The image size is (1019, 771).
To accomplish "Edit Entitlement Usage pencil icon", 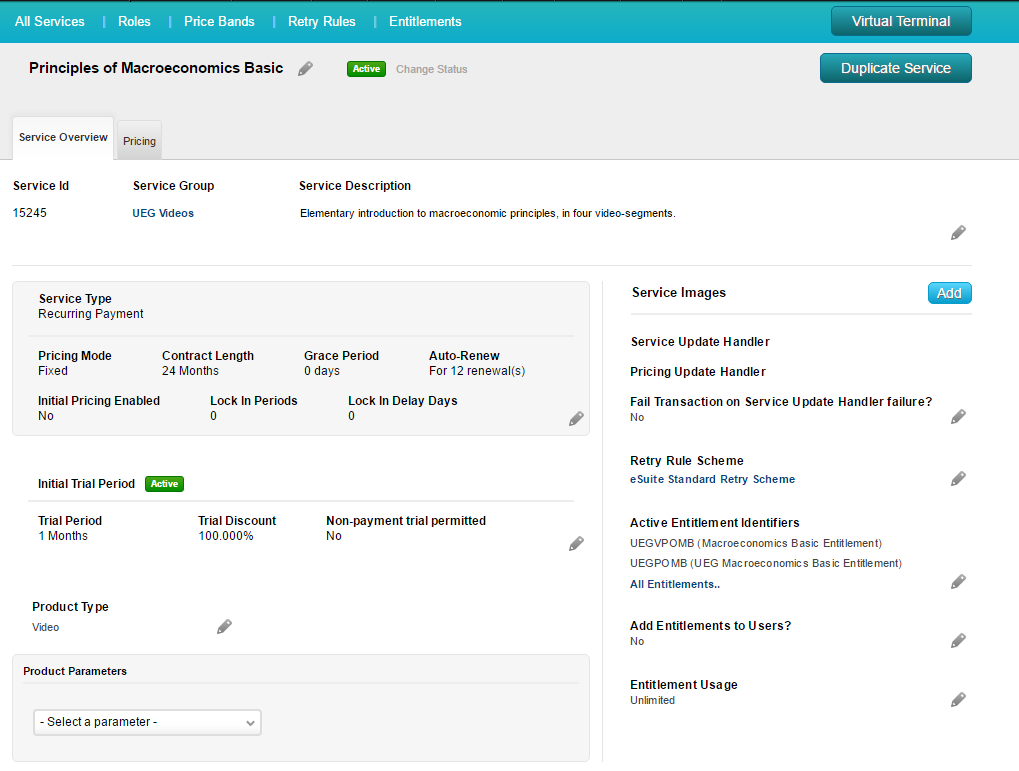I will (x=958, y=700).
